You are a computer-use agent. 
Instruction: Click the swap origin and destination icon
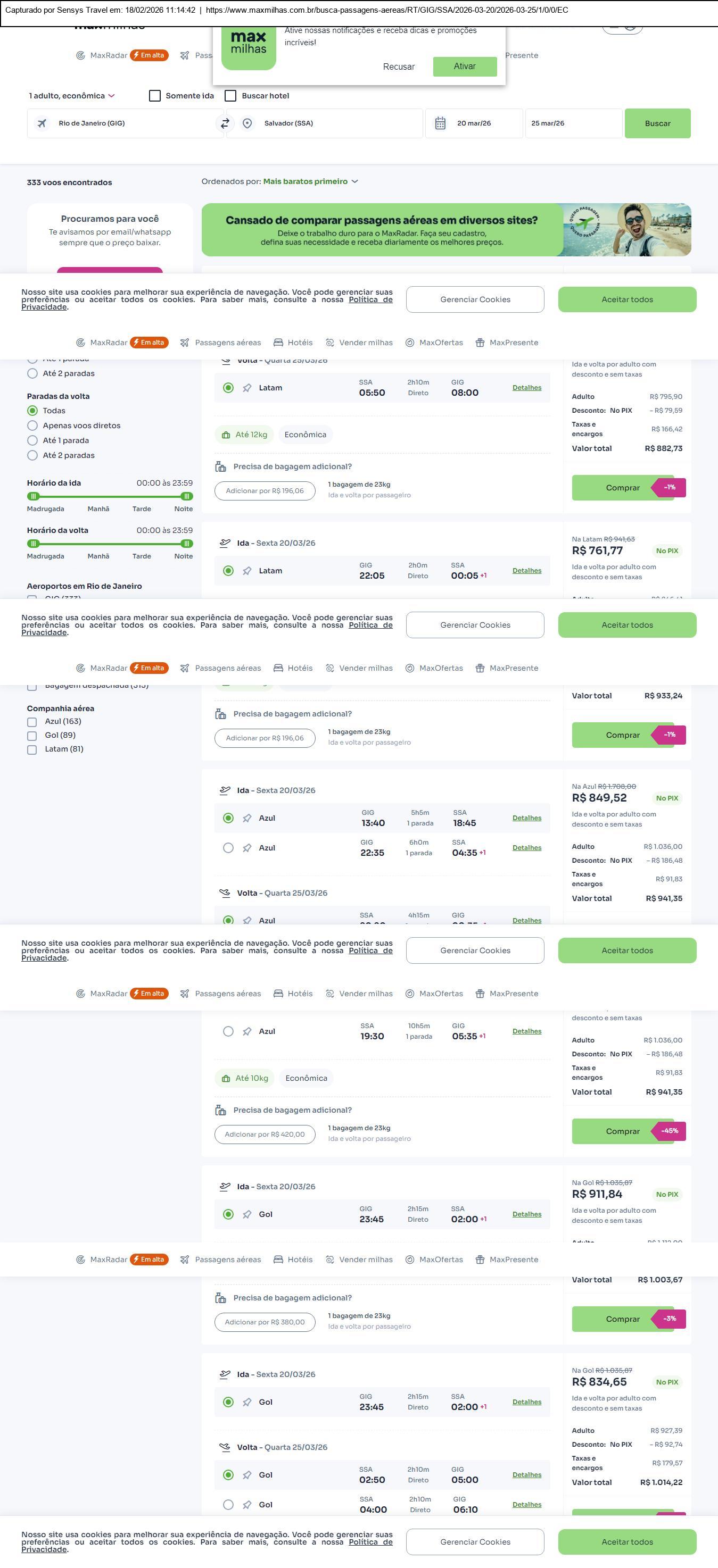[225, 123]
